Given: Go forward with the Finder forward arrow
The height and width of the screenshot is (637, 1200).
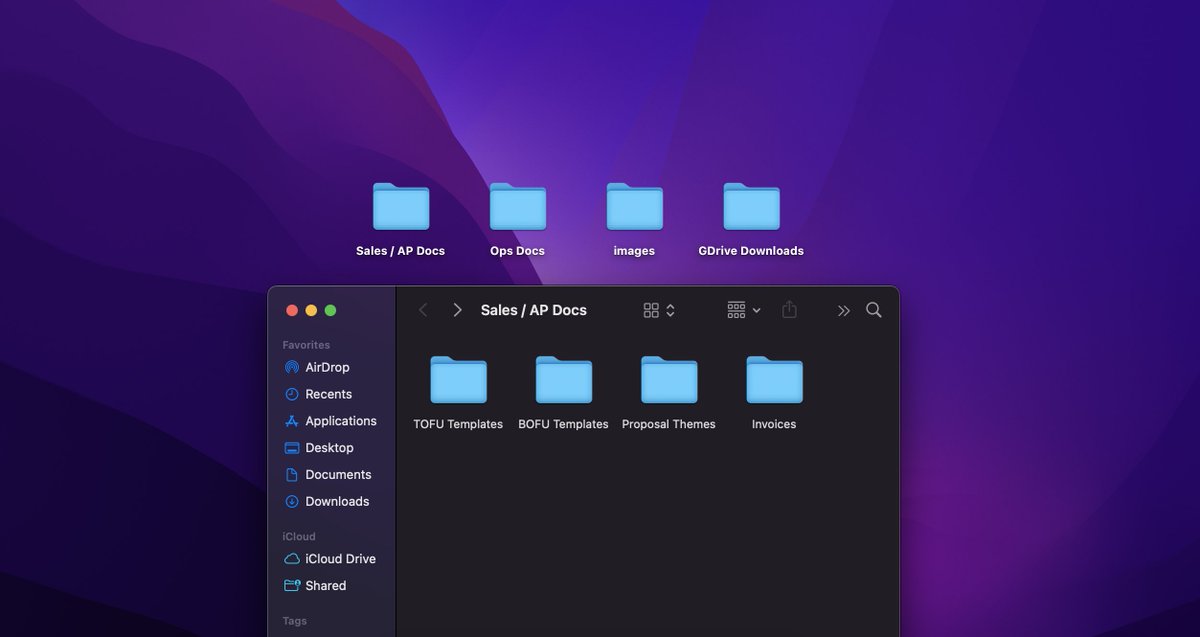Looking at the screenshot, I should coord(457,310).
